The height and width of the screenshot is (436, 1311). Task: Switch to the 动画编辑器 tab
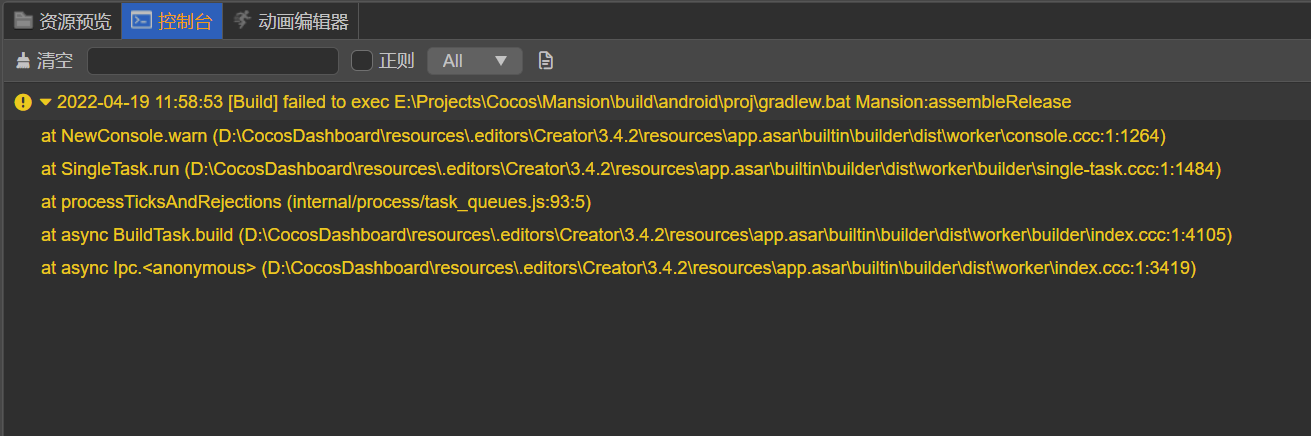tap(302, 21)
